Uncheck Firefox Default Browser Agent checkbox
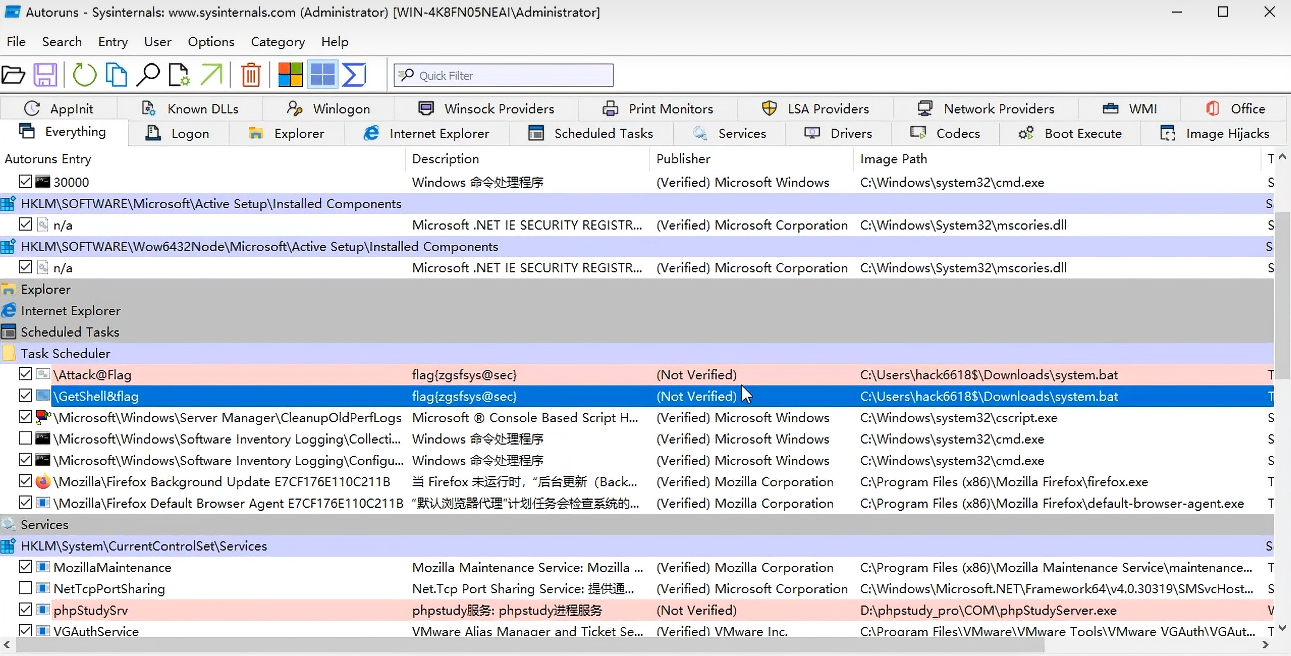Image resolution: width=1291 pixels, height=656 pixels. pyautogui.click(x=26, y=503)
